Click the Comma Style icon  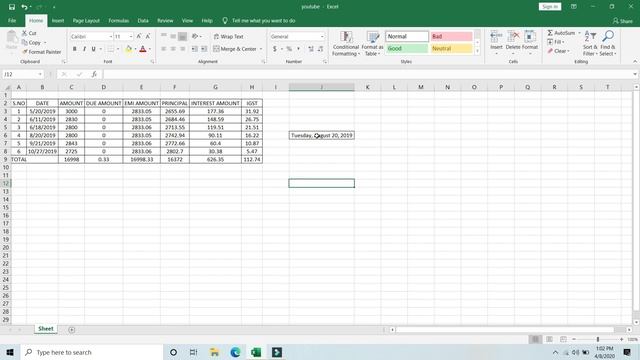298,49
